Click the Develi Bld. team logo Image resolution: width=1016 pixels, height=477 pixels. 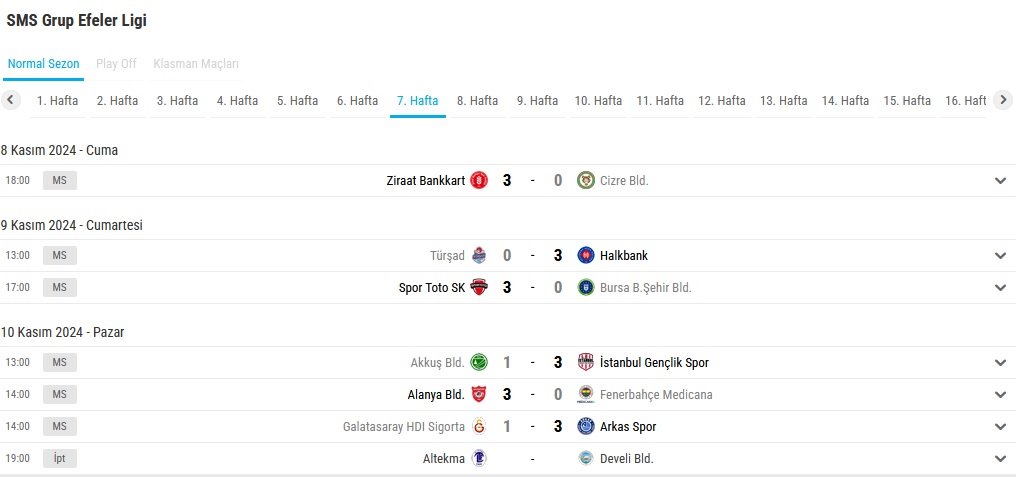pyautogui.click(x=586, y=458)
